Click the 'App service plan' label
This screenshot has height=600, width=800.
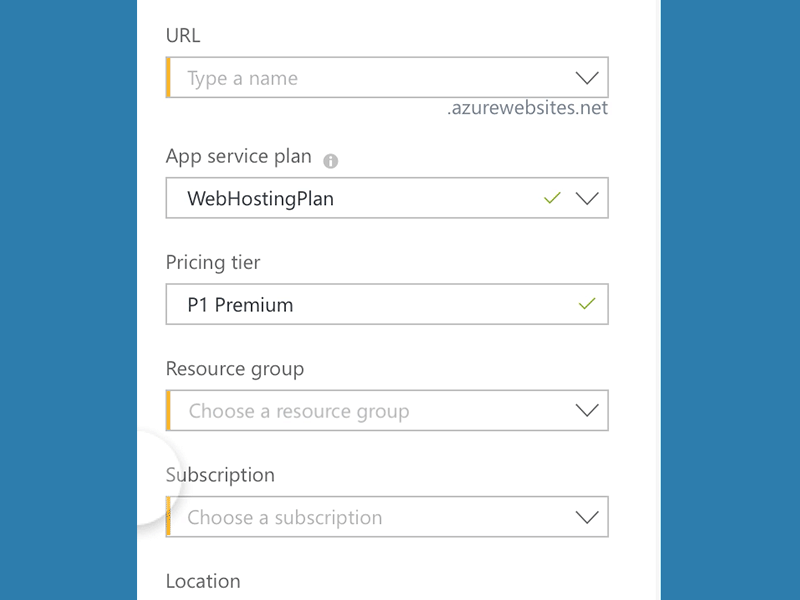tap(238, 157)
